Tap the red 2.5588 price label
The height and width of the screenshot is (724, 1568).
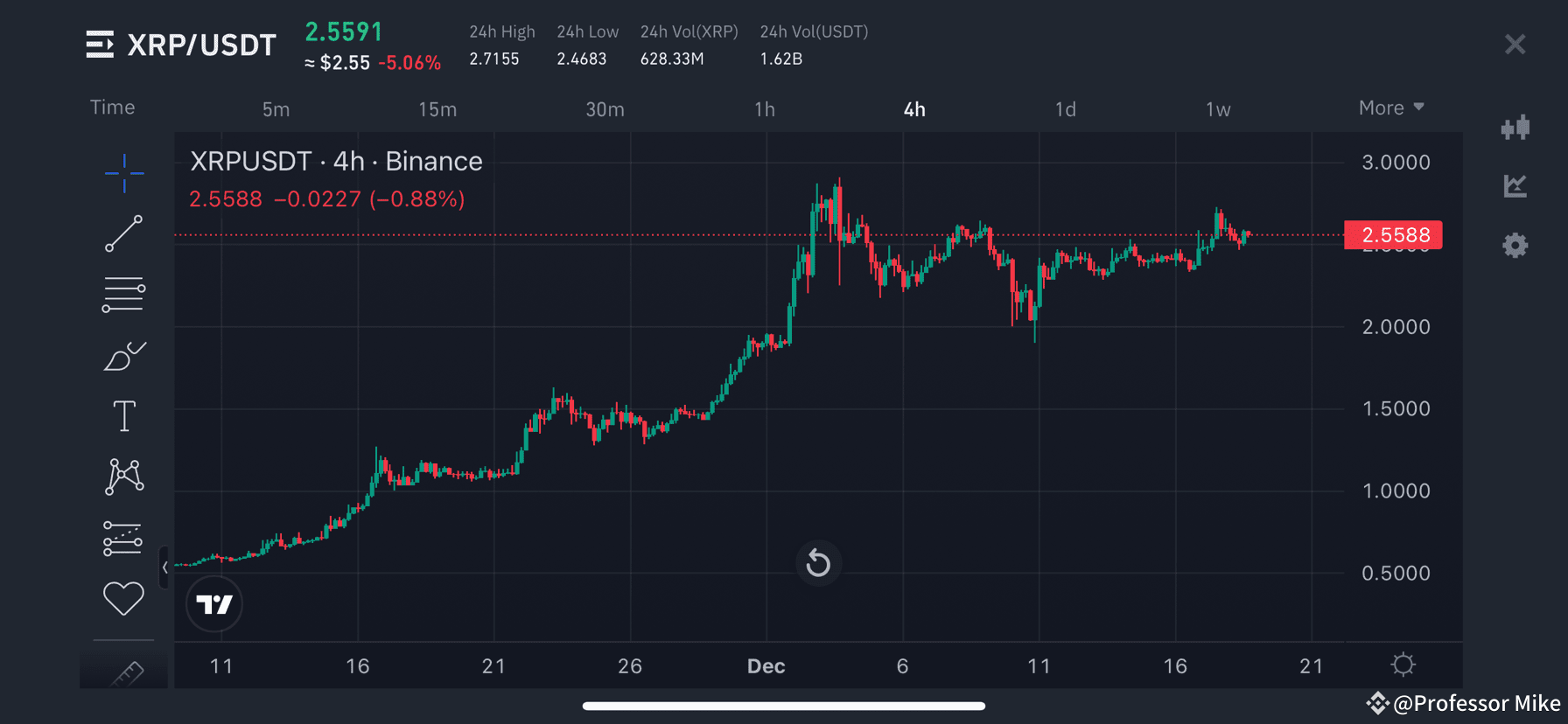coord(1393,234)
